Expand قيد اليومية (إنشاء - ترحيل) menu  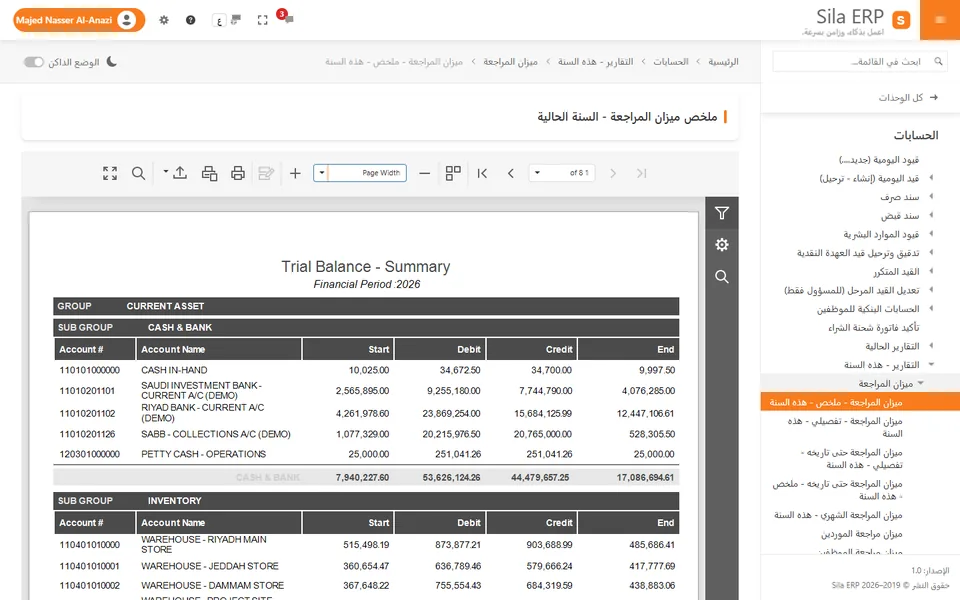tap(869, 178)
